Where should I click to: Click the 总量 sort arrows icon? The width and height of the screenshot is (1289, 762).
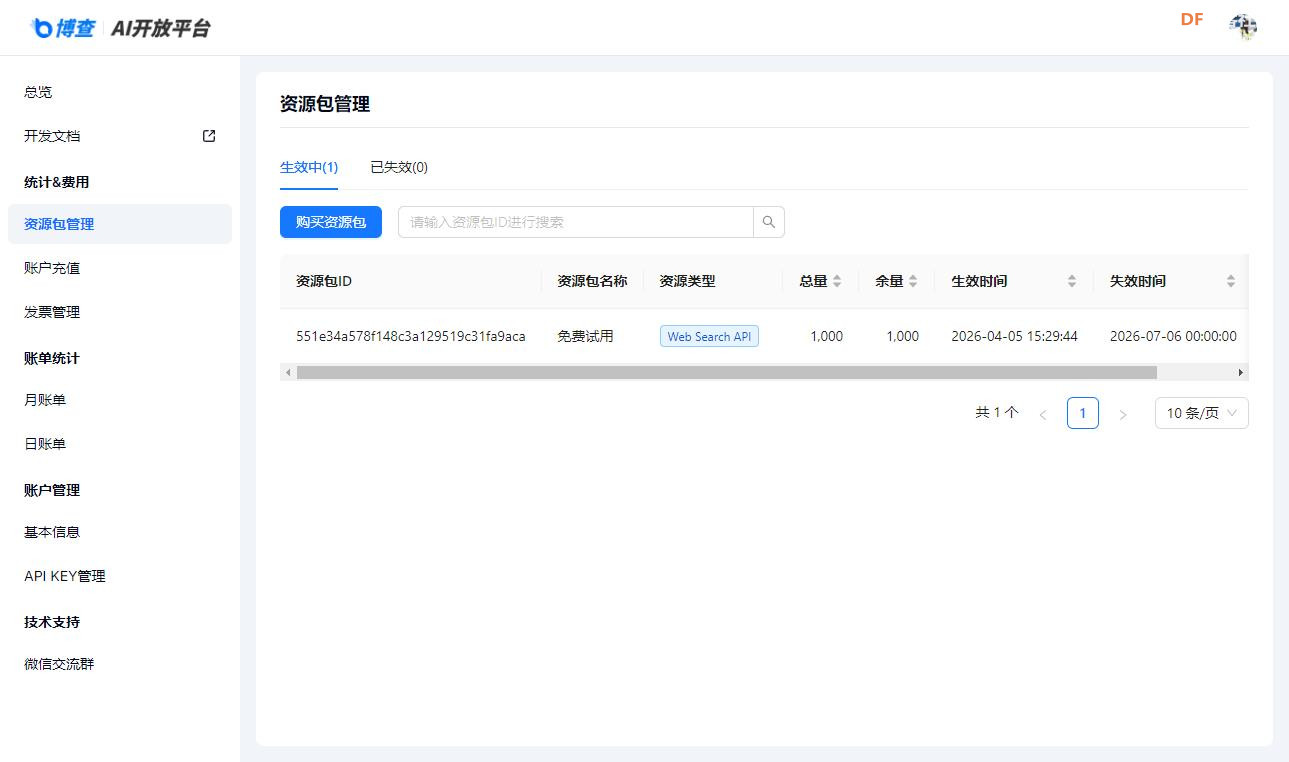pyautogui.click(x=839, y=281)
